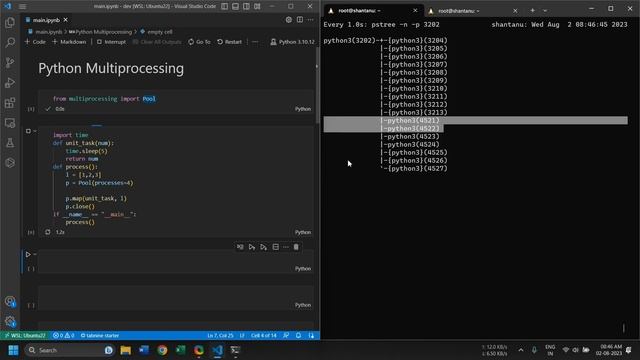Open the Terminal app from the taskbar
Image resolution: width=640 pixels, height=360 pixels.
coord(235,350)
